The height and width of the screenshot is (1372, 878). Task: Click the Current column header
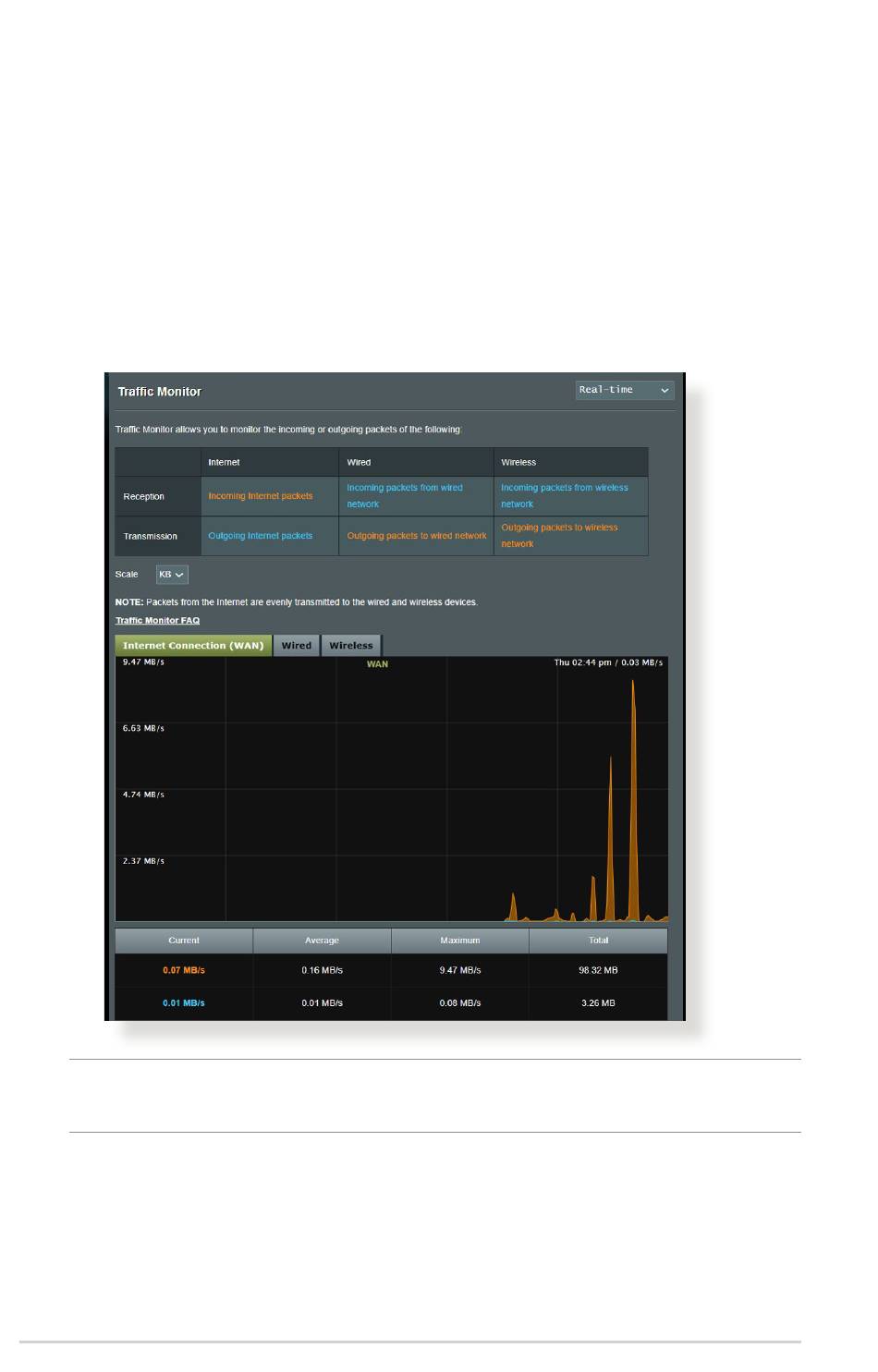coord(184,941)
